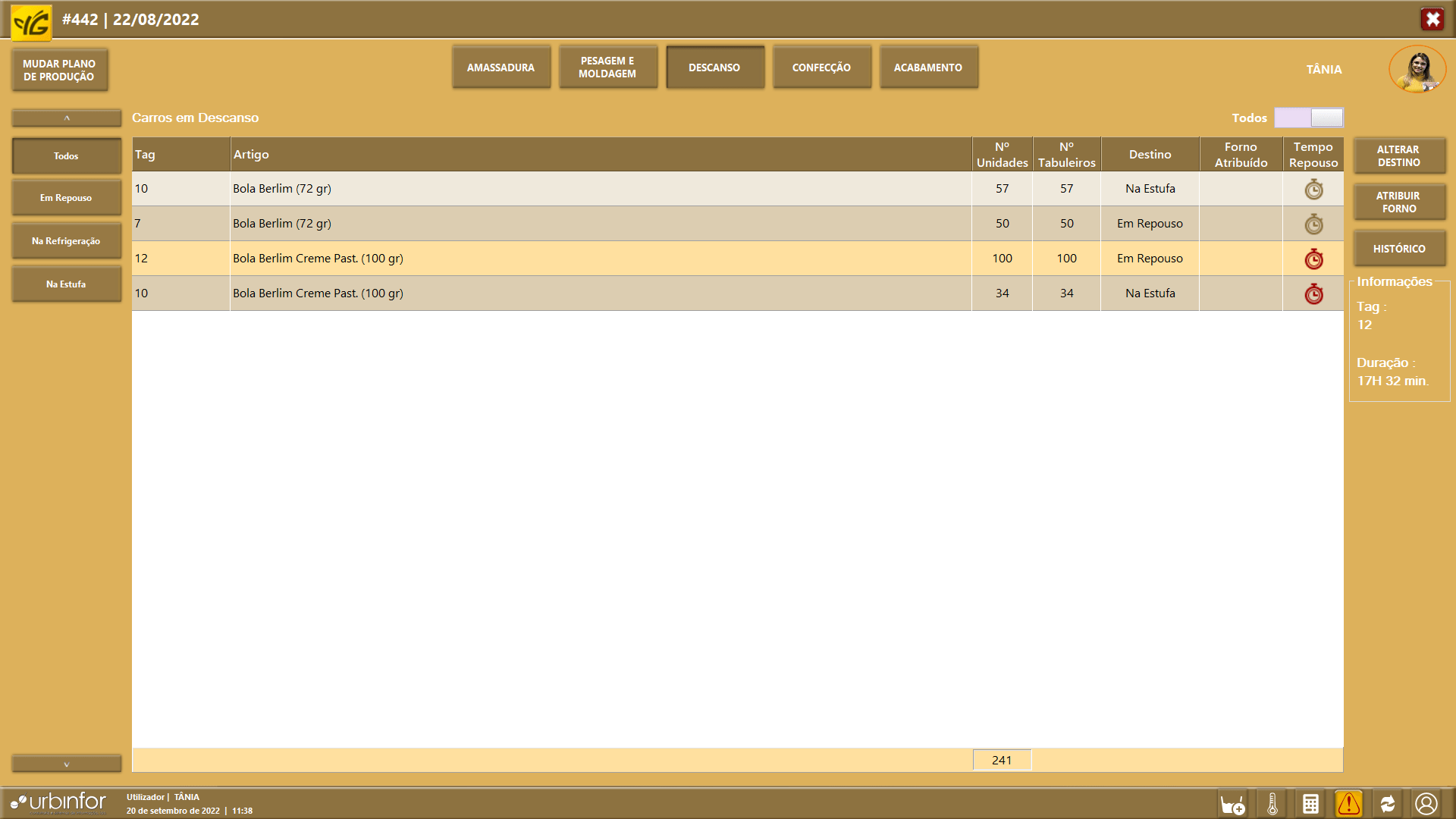Click the Alterar Destino button
Screen dimensions: 1456x819
coord(1398,156)
